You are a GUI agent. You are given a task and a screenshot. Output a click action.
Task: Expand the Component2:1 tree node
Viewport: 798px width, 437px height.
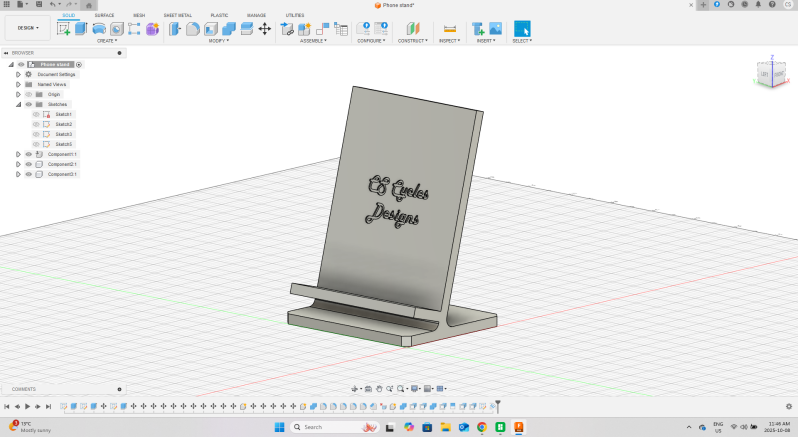18,164
